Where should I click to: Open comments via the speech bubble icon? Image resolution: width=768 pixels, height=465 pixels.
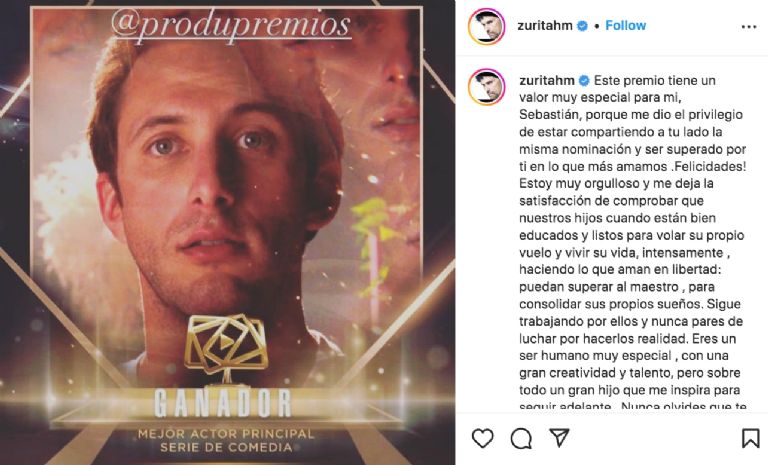click(x=521, y=438)
